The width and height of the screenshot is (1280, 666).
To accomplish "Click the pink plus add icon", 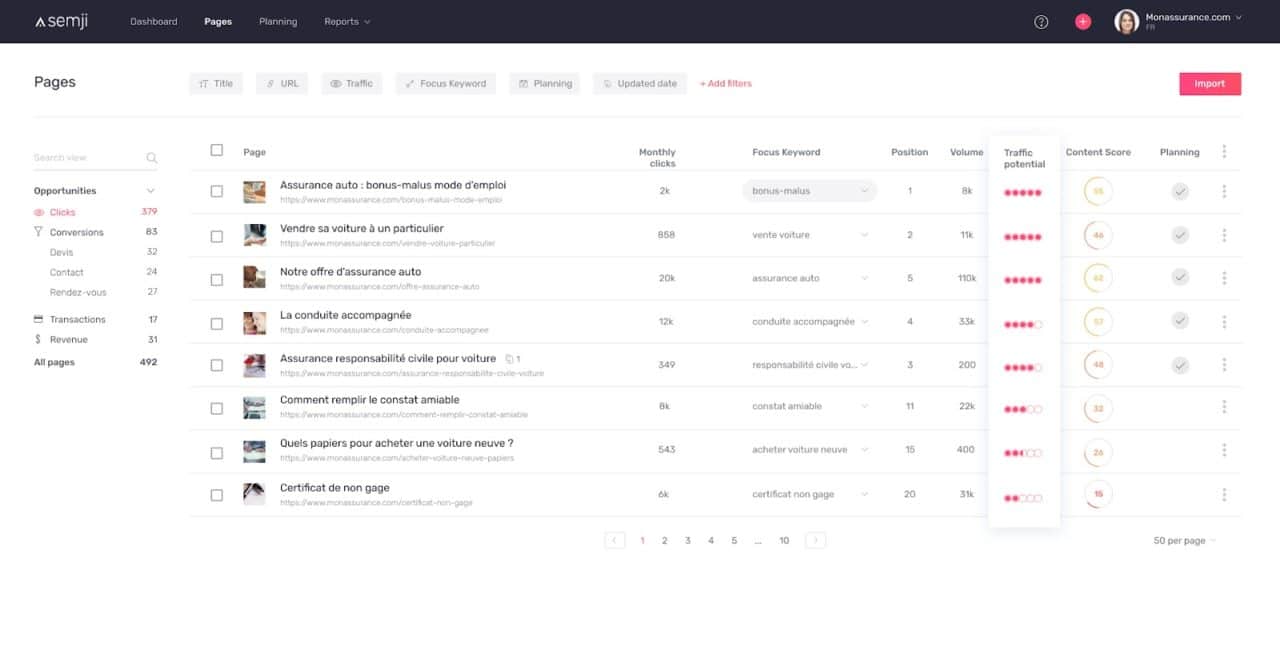I will pos(1083,22).
